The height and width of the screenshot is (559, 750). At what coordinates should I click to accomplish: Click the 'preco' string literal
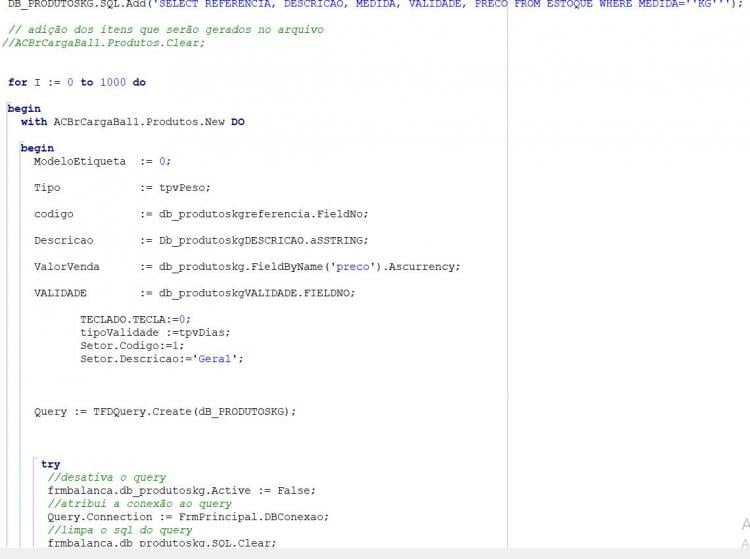(x=353, y=266)
